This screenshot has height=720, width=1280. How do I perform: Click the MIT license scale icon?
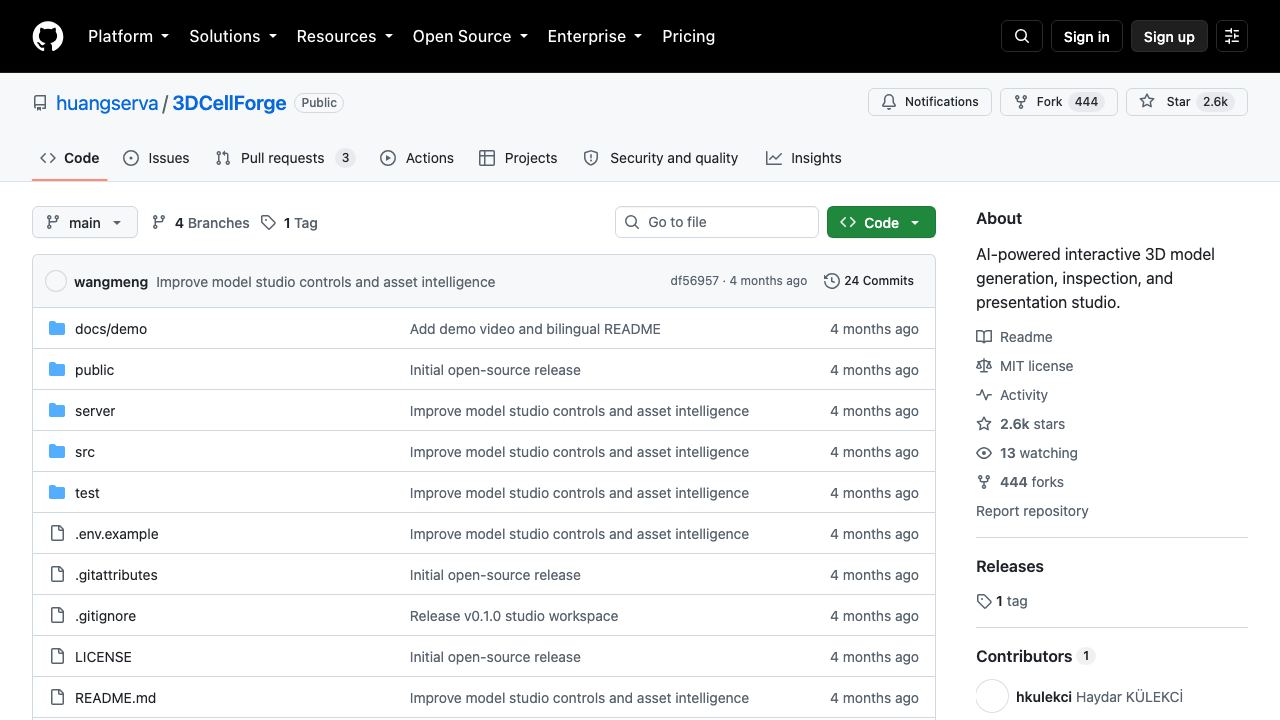click(984, 366)
